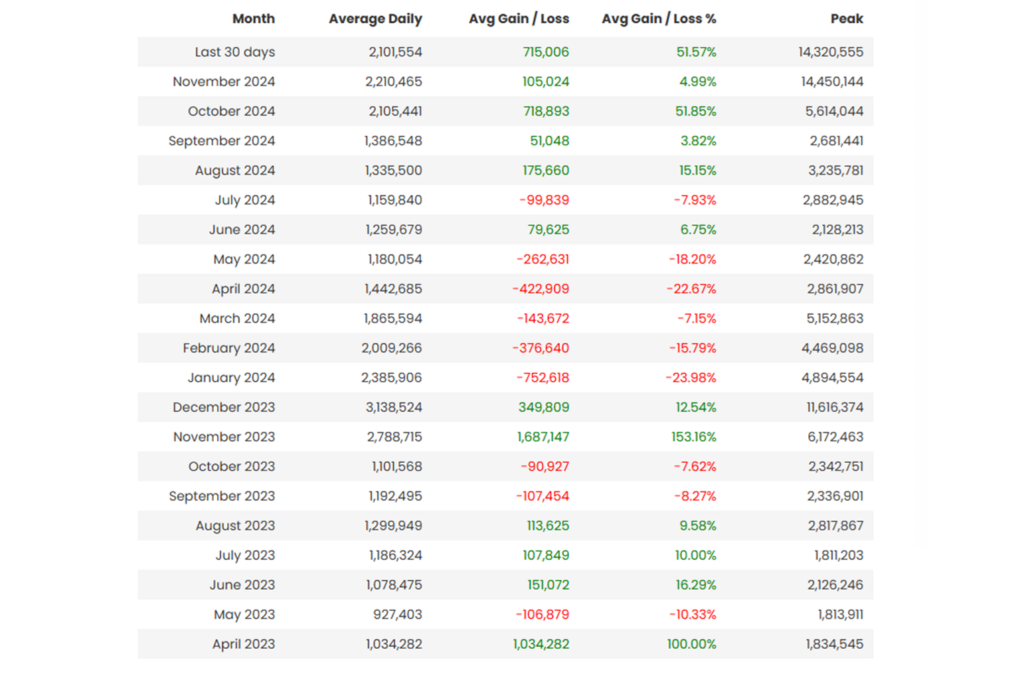Click the Avg Gain / Loss column header
This screenshot has height=680, width=1024.
[518, 19]
